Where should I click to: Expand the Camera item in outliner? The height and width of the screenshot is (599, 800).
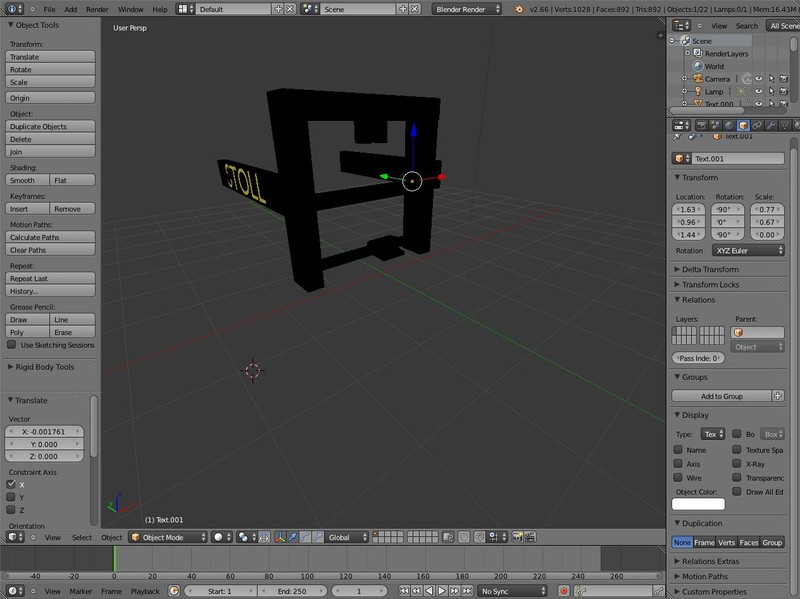[x=685, y=79]
